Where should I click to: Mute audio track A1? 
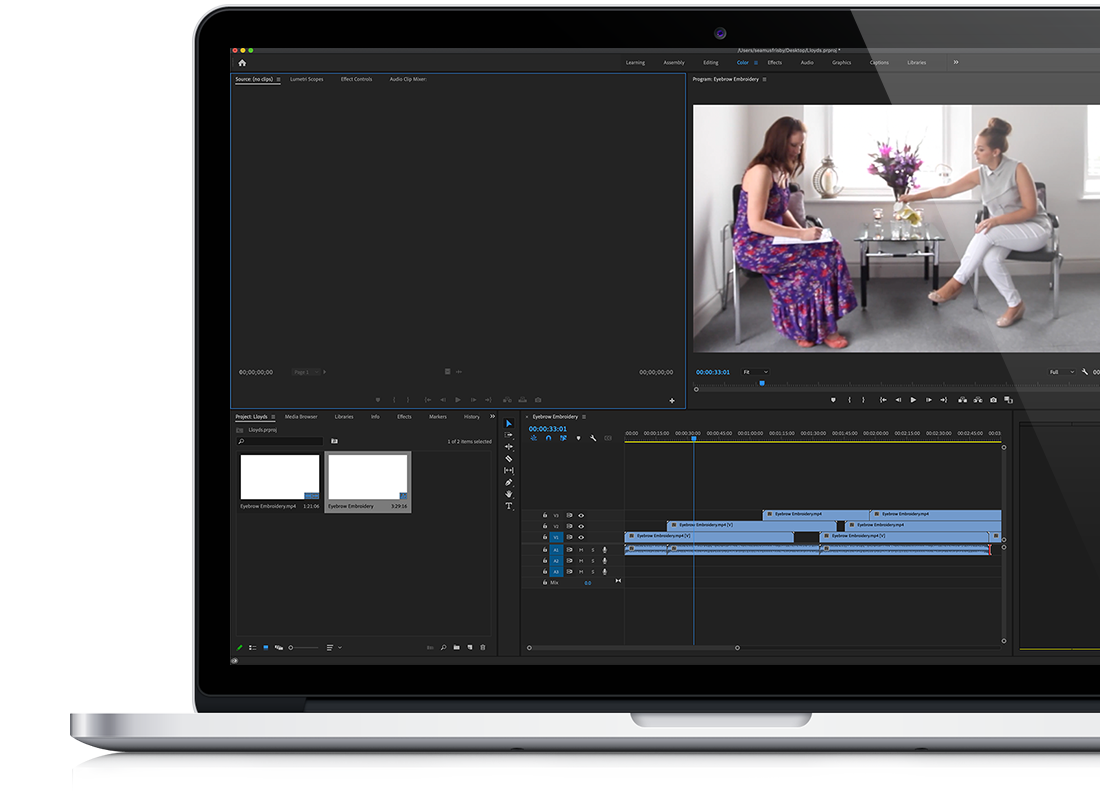pos(581,550)
